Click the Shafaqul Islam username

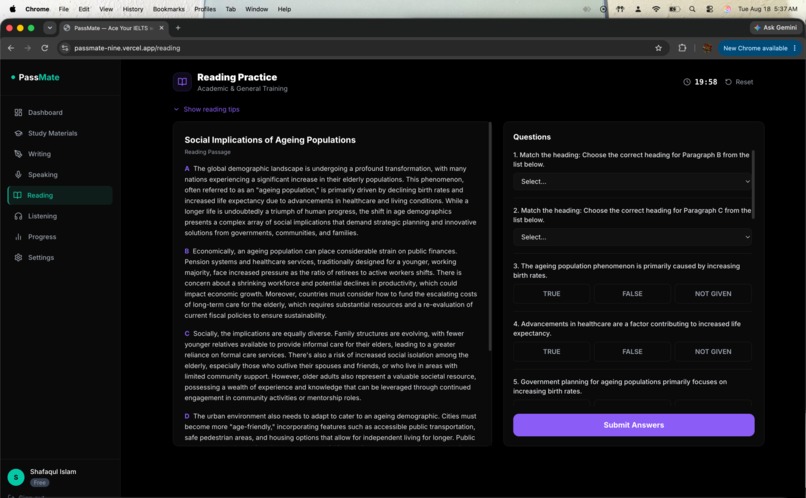pos(53,472)
